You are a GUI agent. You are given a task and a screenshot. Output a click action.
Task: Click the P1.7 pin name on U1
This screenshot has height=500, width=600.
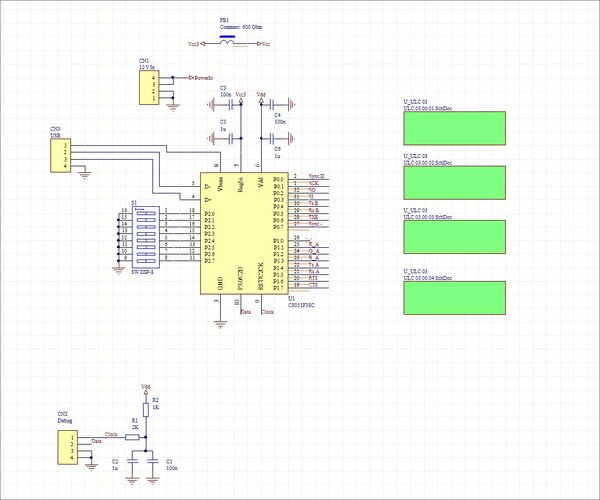point(279,288)
